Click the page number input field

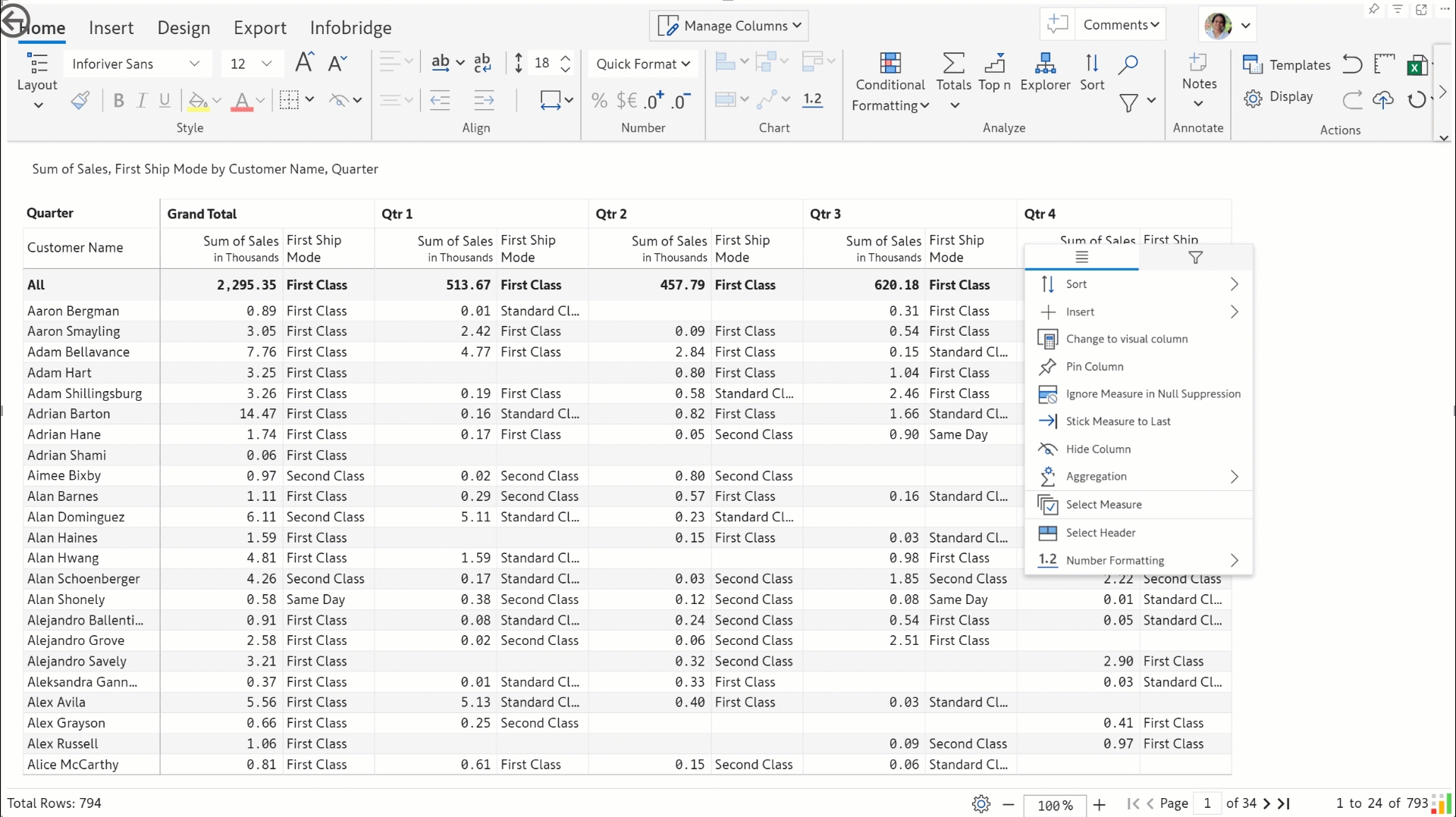pyautogui.click(x=1207, y=803)
